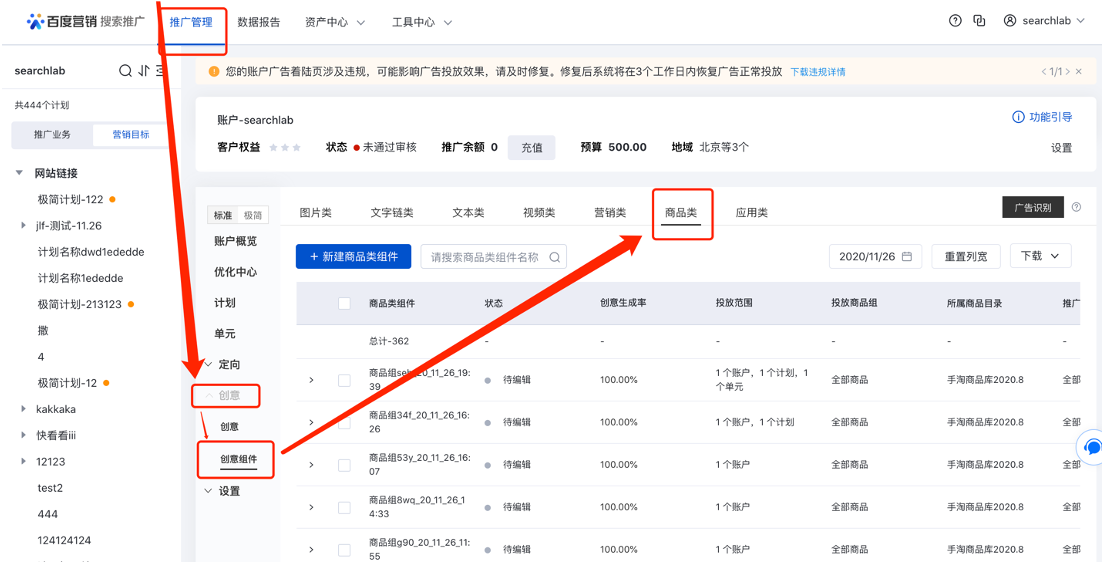Viewport: 1102px width, 562px height.
Task: Check the box for 商品组34f_20_11_26_16:26 row
Action: click(x=344, y=422)
